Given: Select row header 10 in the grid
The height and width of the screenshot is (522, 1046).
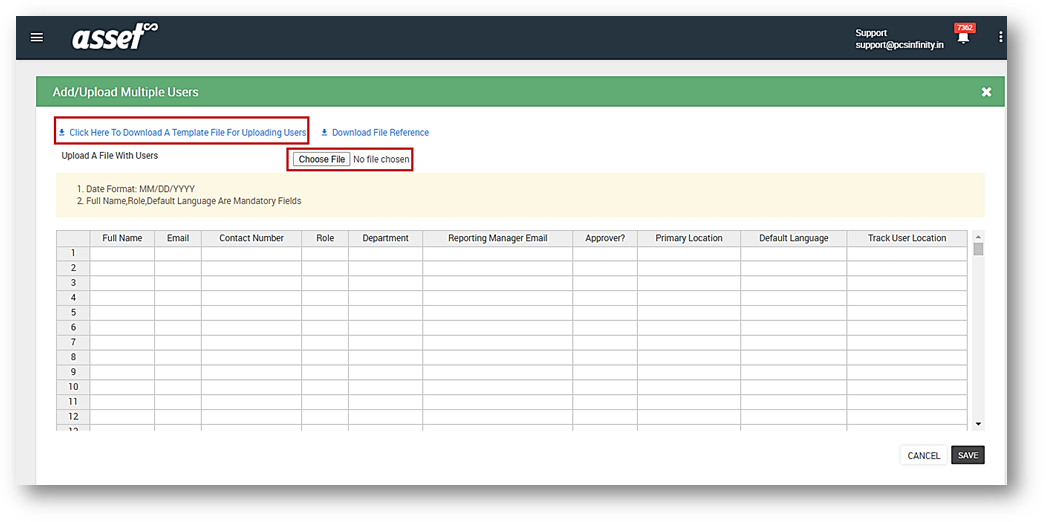Looking at the screenshot, I should 73,387.
